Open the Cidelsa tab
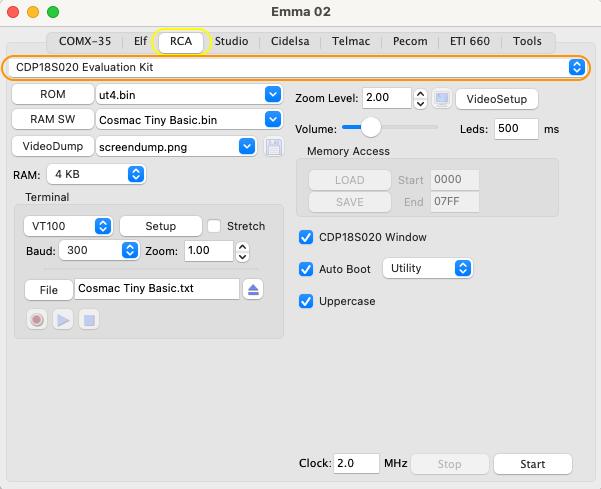 click(290, 41)
